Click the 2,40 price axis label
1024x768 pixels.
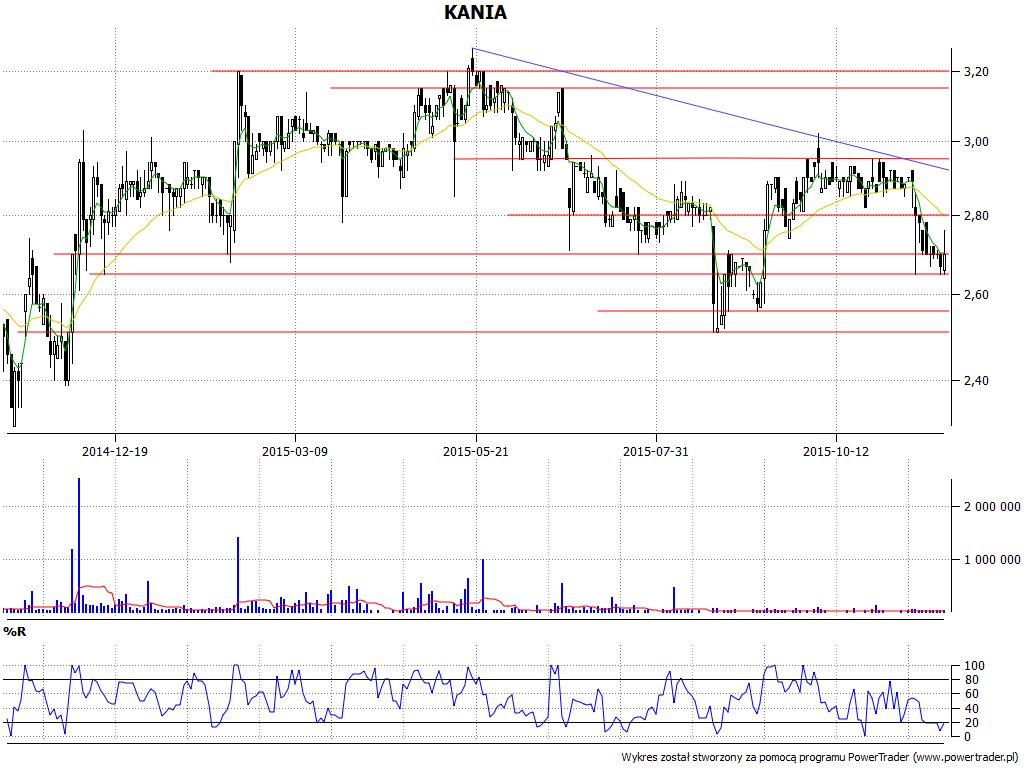coord(976,380)
